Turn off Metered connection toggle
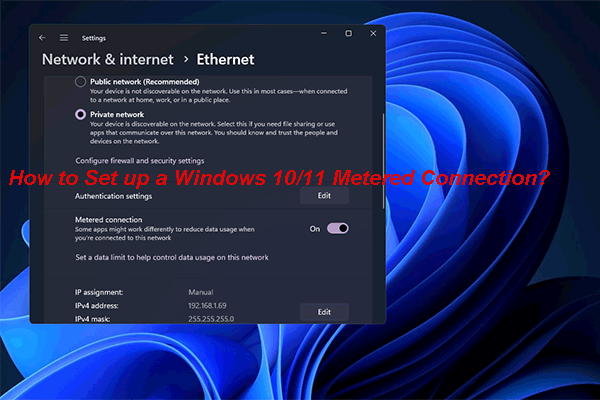Viewport: 600px width, 400px height. pos(338,229)
